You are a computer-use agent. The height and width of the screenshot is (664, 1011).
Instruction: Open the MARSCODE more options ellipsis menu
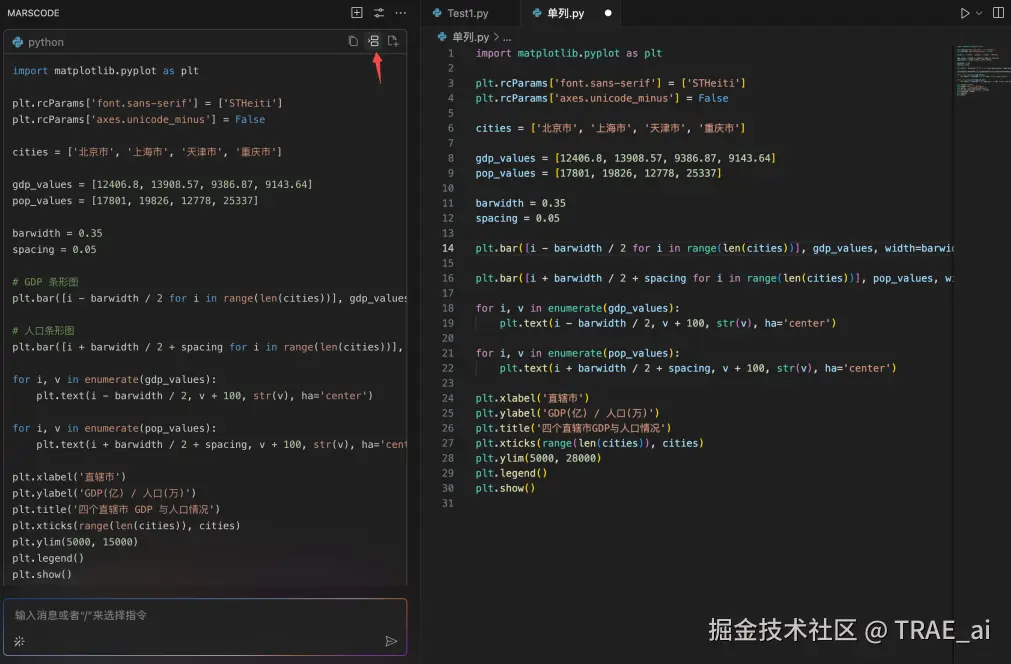click(399, 12)
